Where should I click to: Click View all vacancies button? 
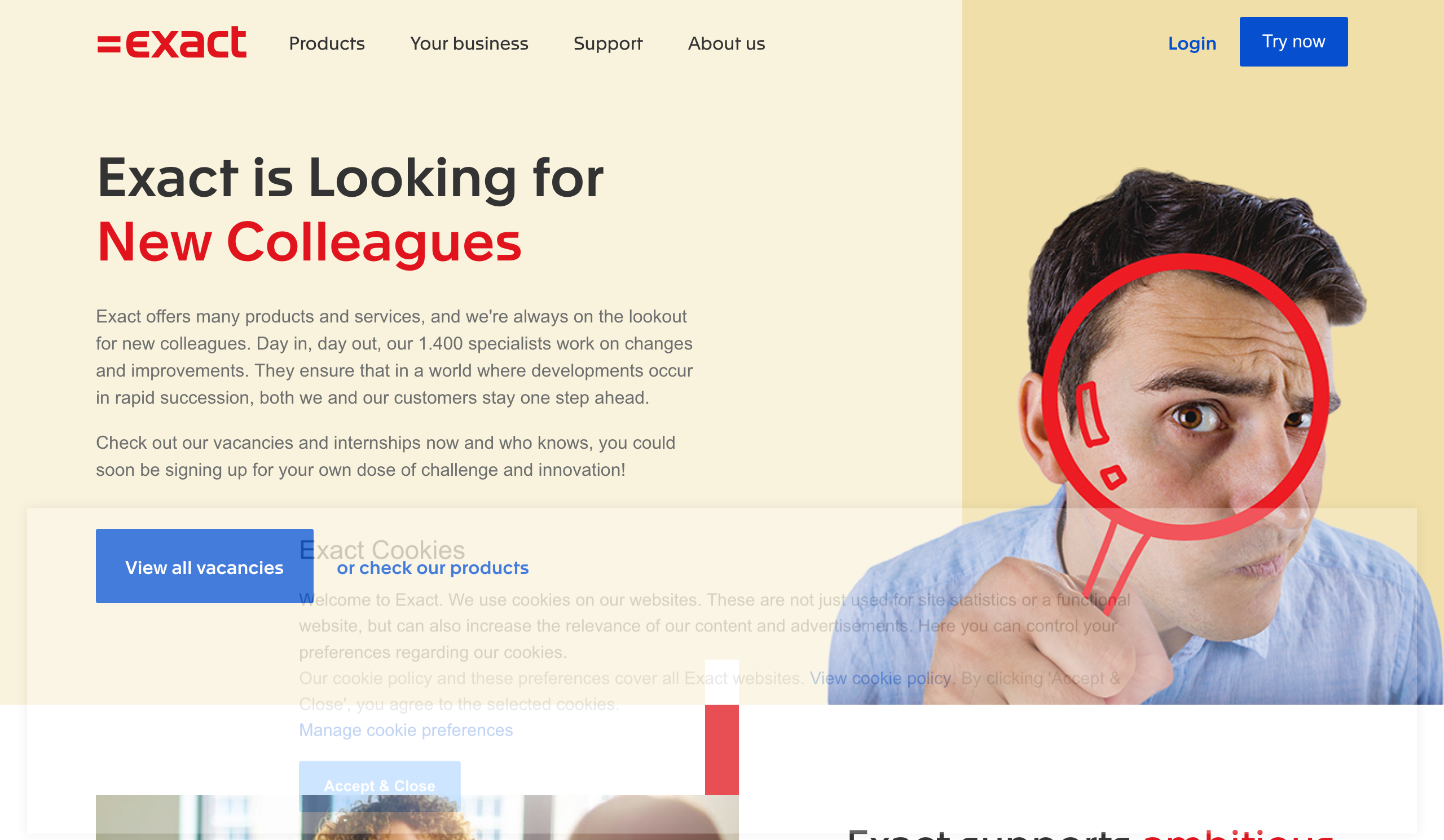pyautogui.click(x=205, y=565)
